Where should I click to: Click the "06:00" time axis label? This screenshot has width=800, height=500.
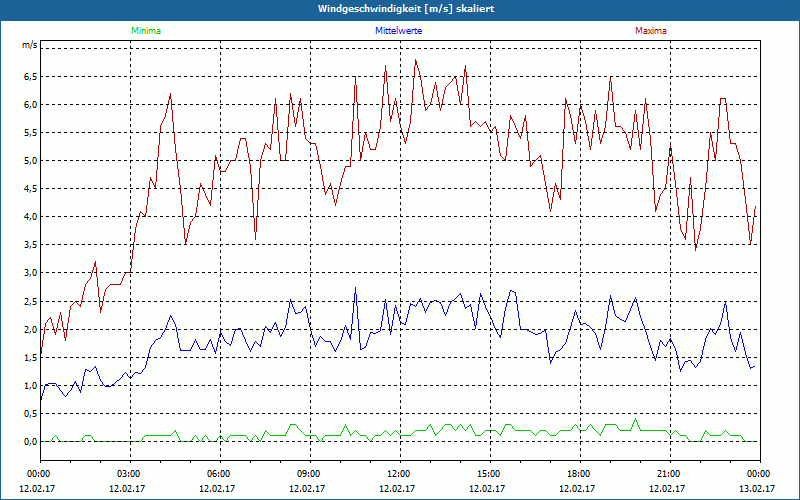coord(217,474)
